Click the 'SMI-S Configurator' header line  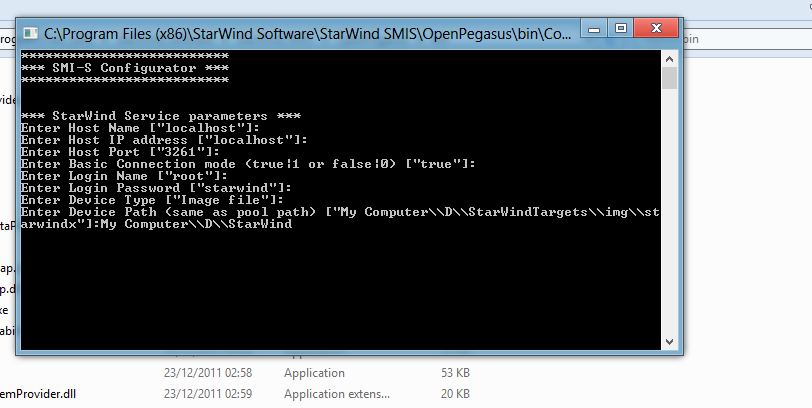(125, 68)
